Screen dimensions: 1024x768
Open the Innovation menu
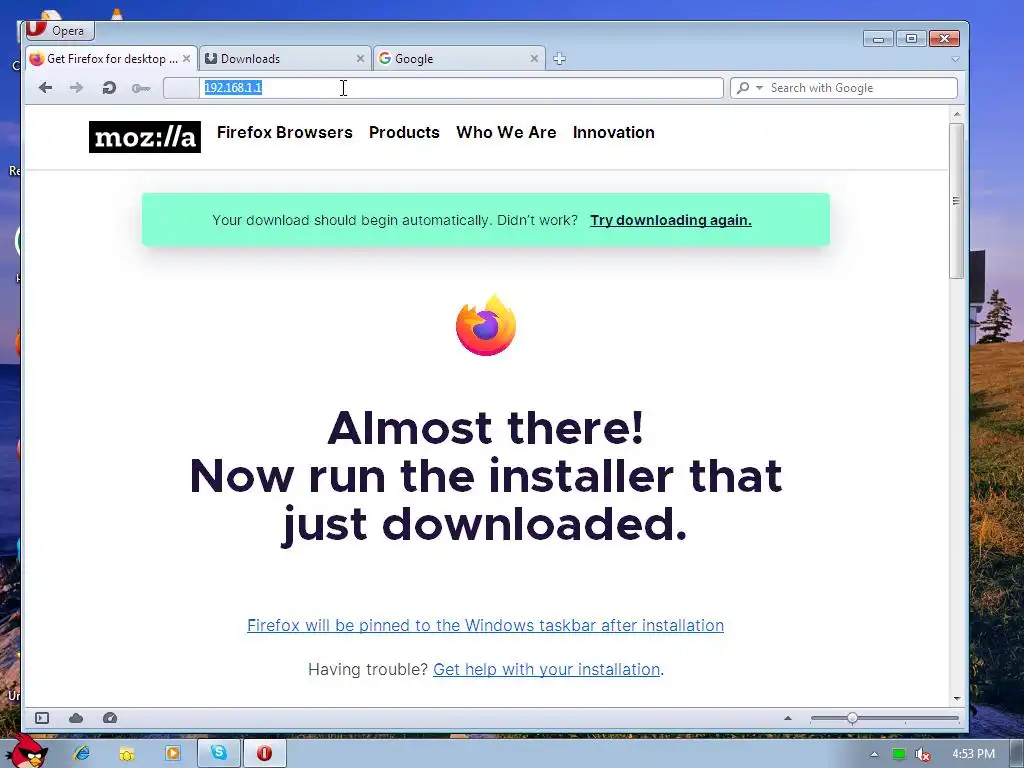coord(614,133)
